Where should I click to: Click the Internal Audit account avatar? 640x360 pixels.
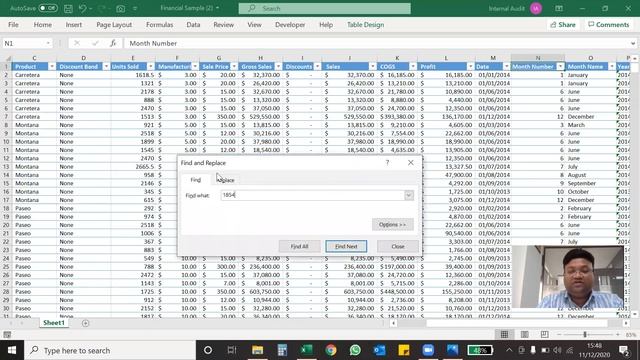[536, 8]
